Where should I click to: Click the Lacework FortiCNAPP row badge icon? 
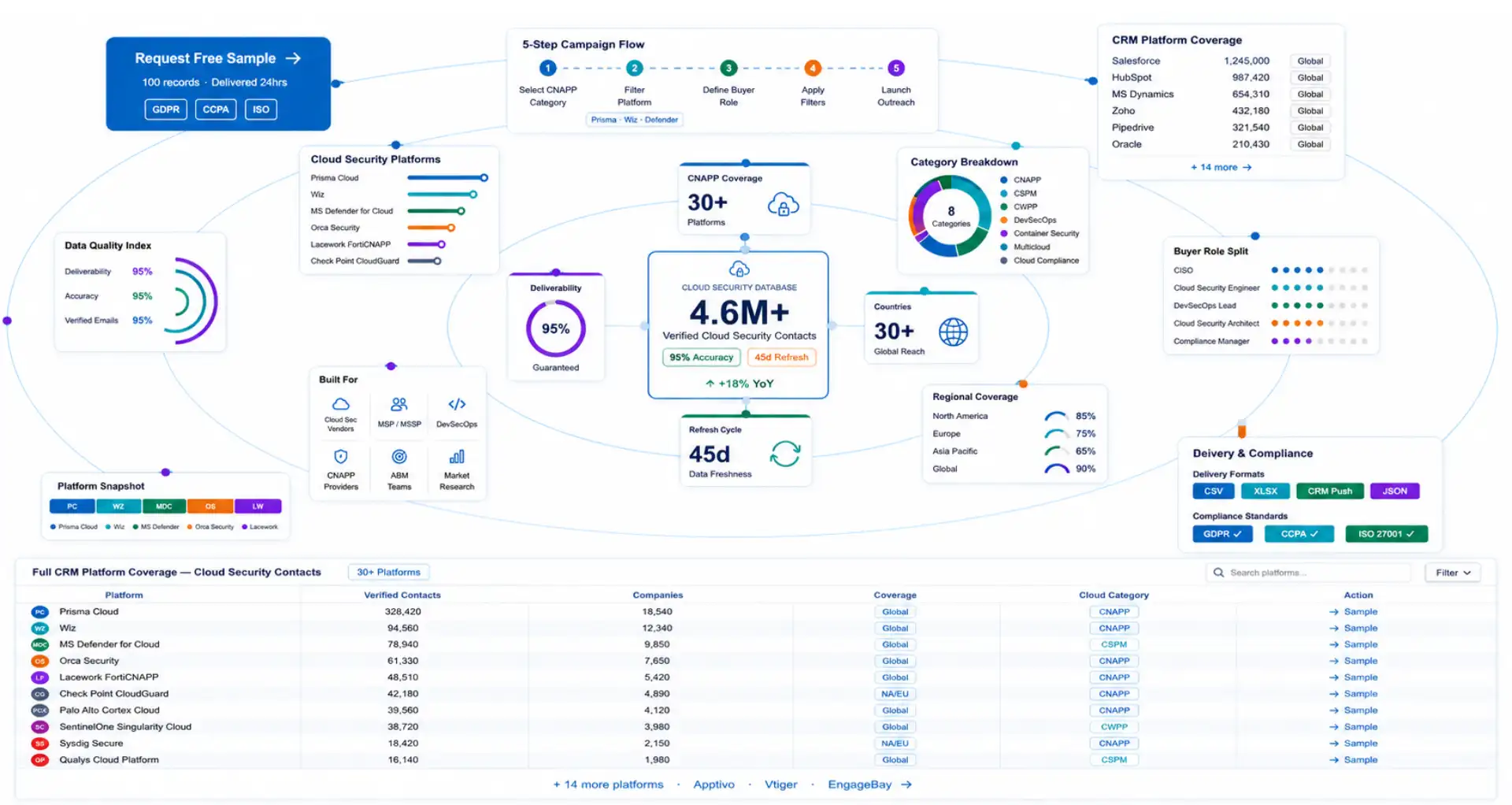pyautogui.click(x=40, y=677)
